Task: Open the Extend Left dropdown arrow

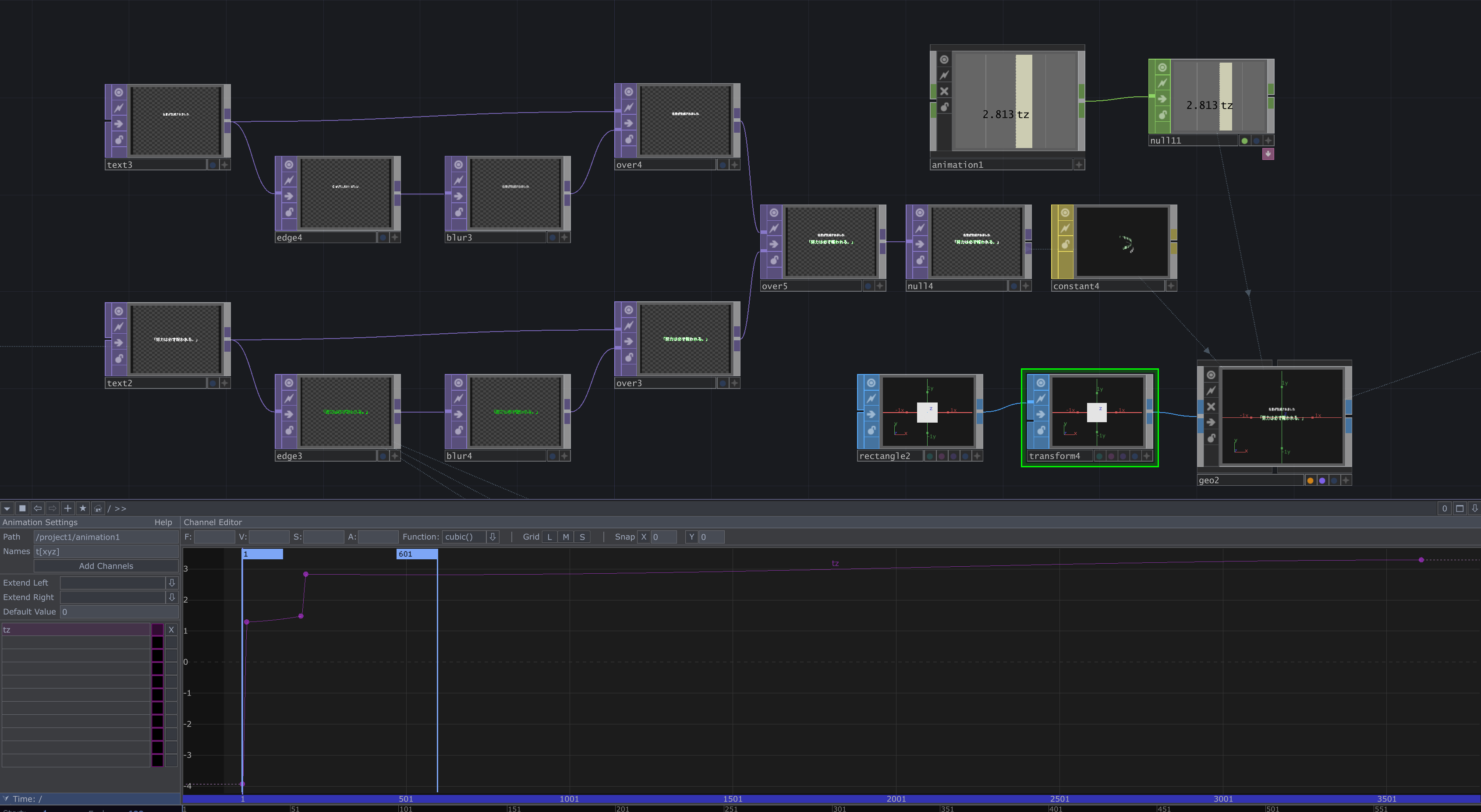Action: pos(171,583)
